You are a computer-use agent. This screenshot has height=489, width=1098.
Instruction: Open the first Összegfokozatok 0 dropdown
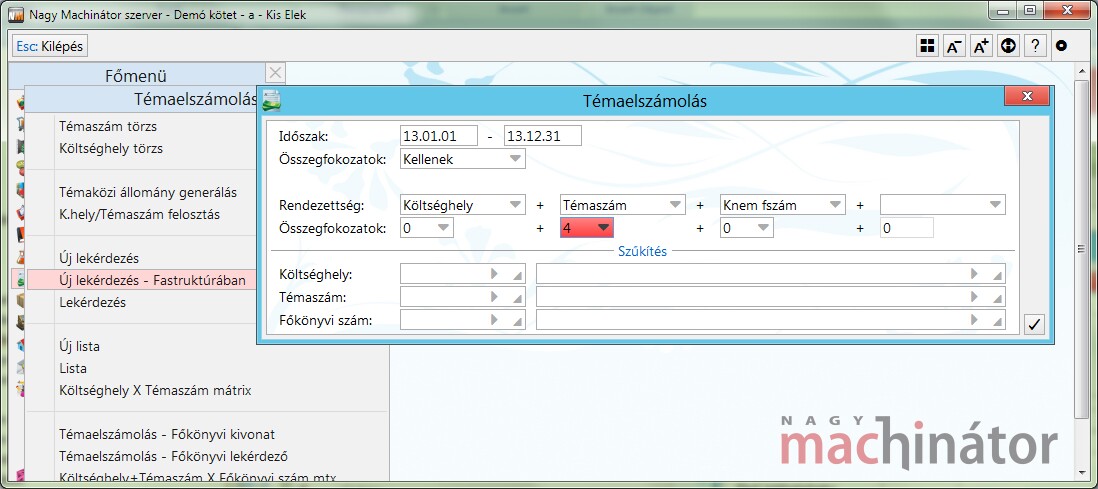click(427, 228)
